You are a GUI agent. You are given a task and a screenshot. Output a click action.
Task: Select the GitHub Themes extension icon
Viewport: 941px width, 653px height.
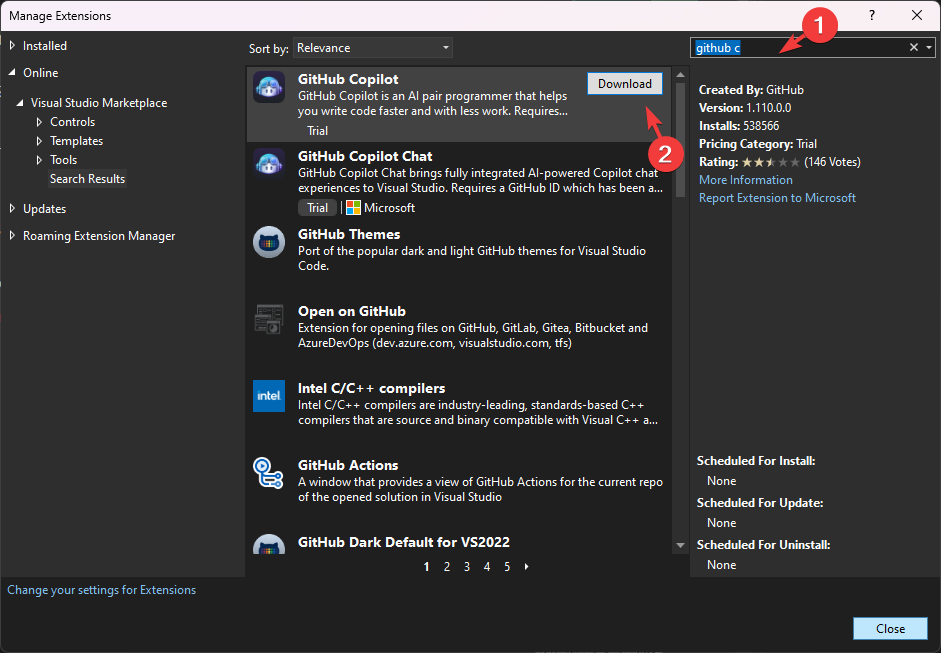click(x=269, y=242)
